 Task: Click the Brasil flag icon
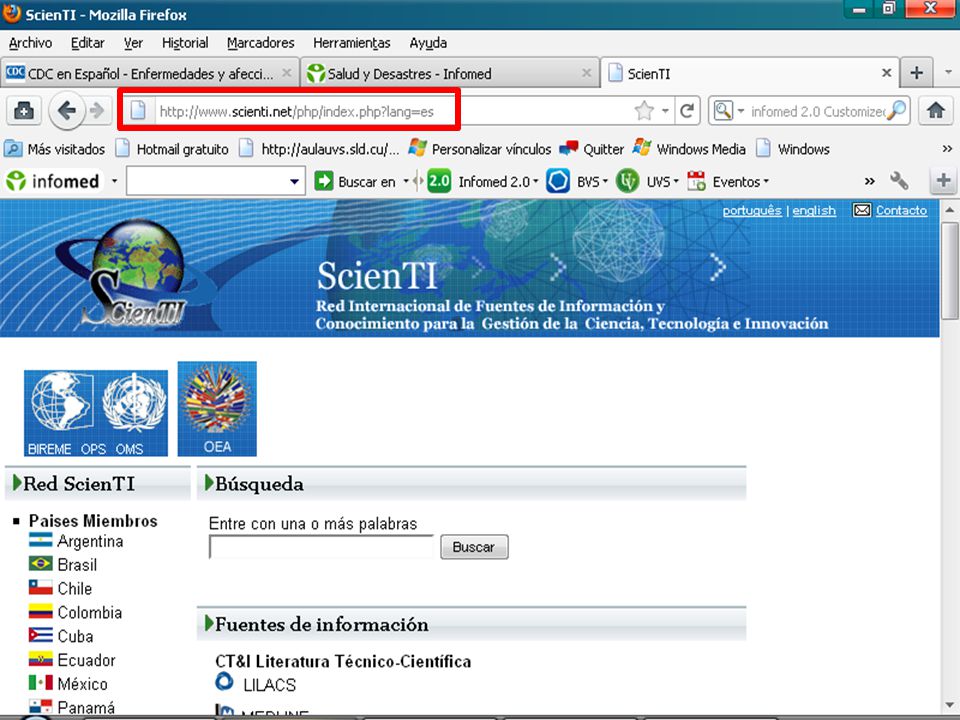point(40,563)
